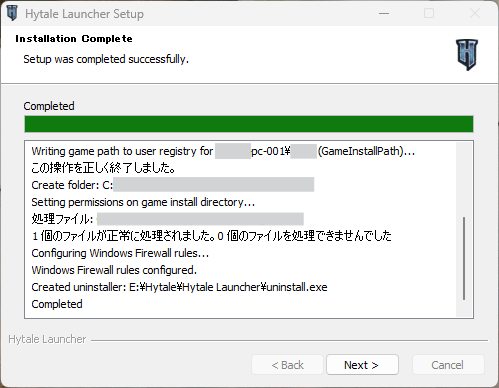Click 'Setup was completed successfully.' text
The height and width of the screenshot is (388, 499).
click(106, 59)
